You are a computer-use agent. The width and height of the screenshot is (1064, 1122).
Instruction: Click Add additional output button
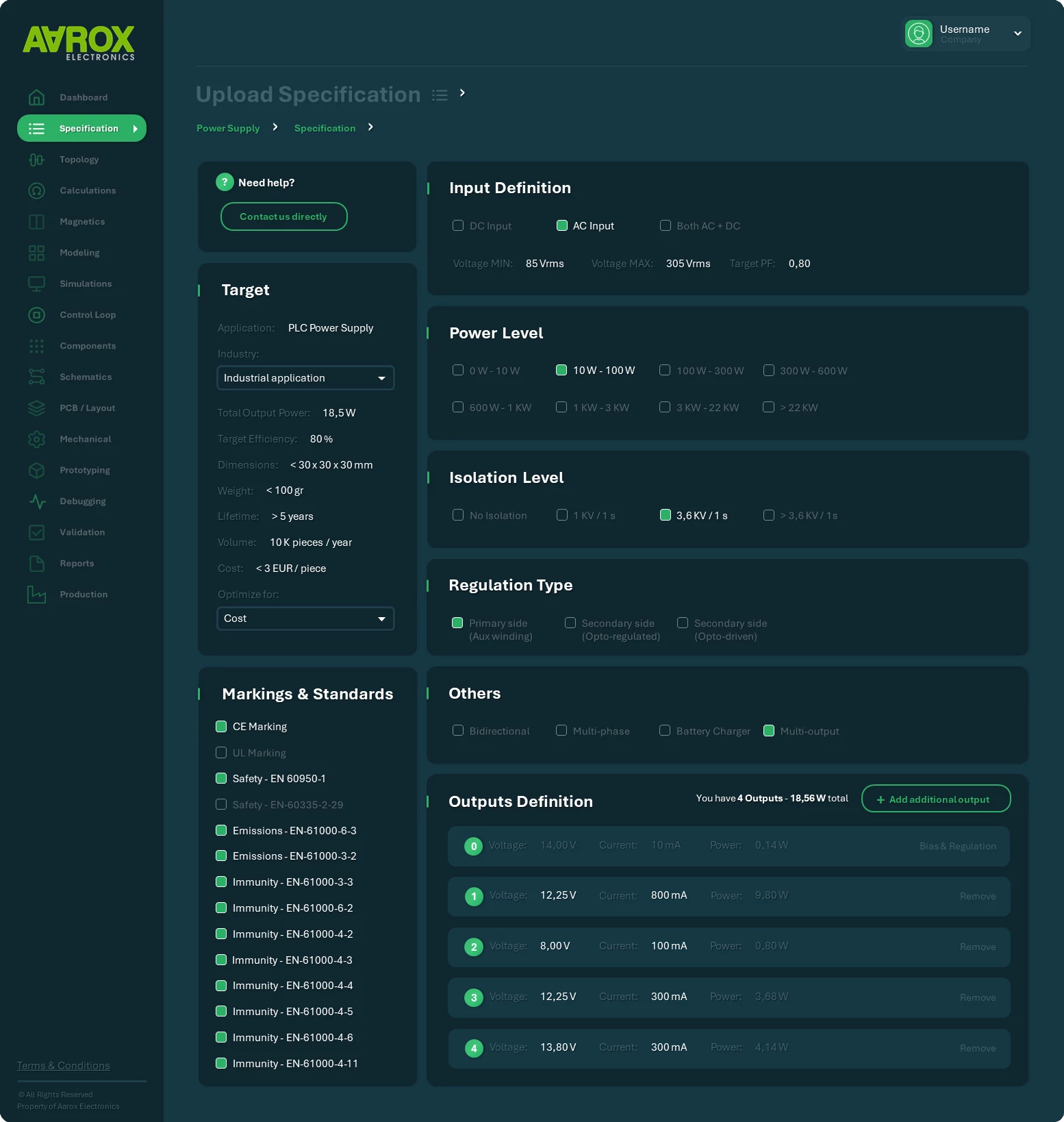point(936,799)
